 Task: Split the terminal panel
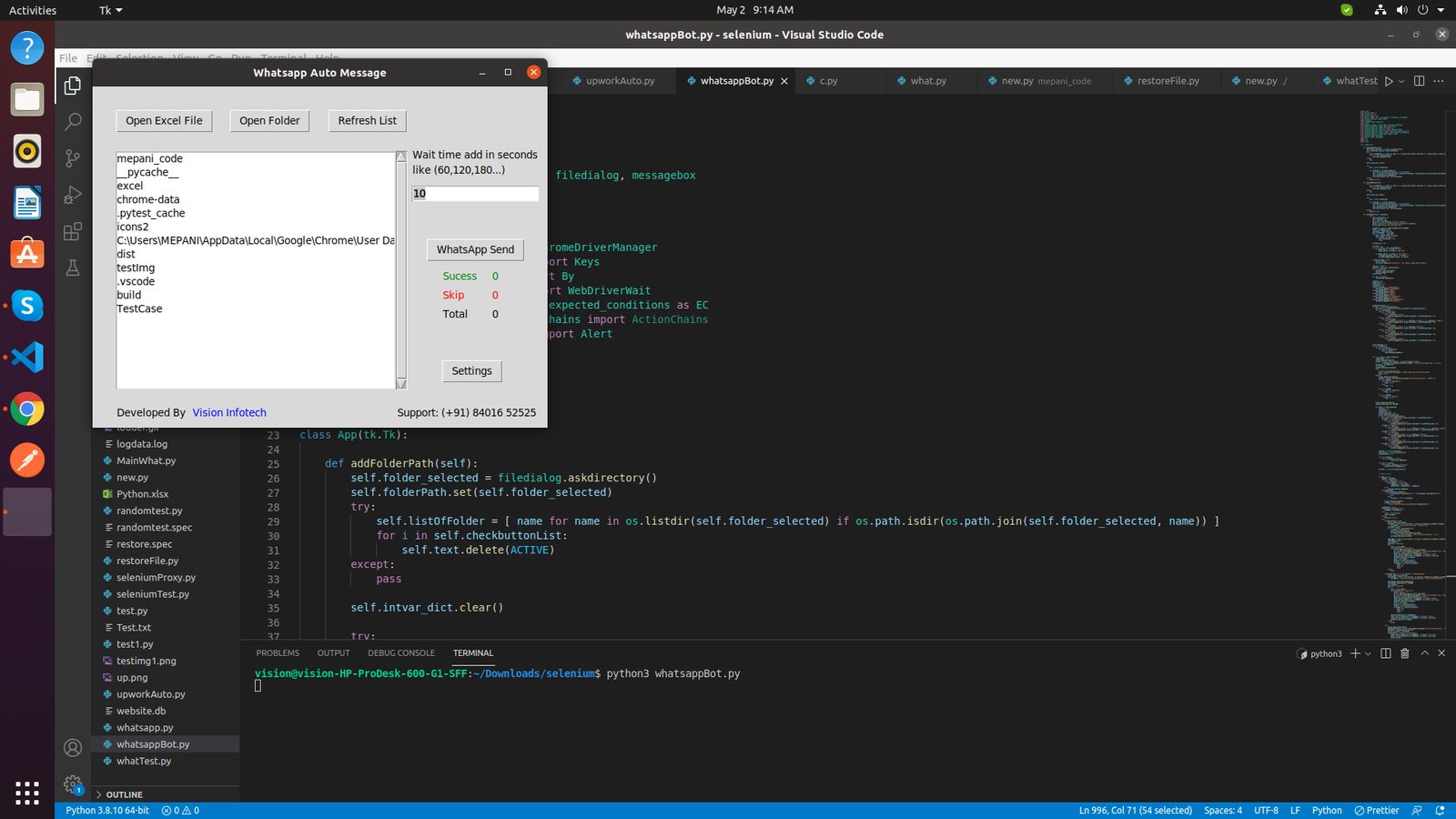coord(1386,653)
